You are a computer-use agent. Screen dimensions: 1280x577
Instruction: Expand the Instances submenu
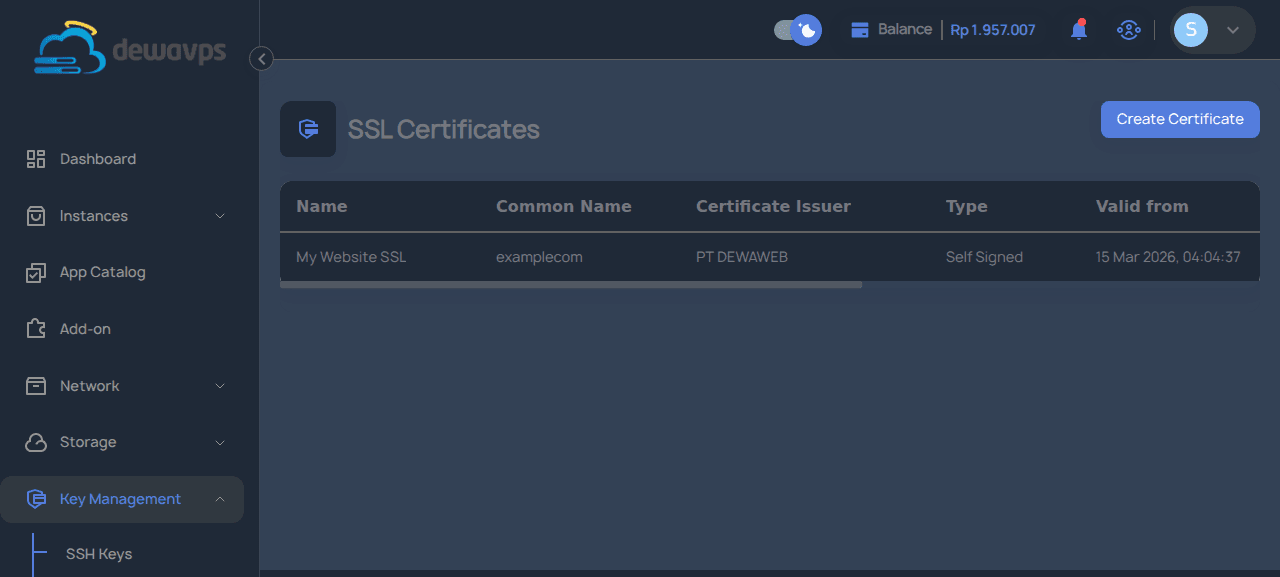(x=220, y=215)
